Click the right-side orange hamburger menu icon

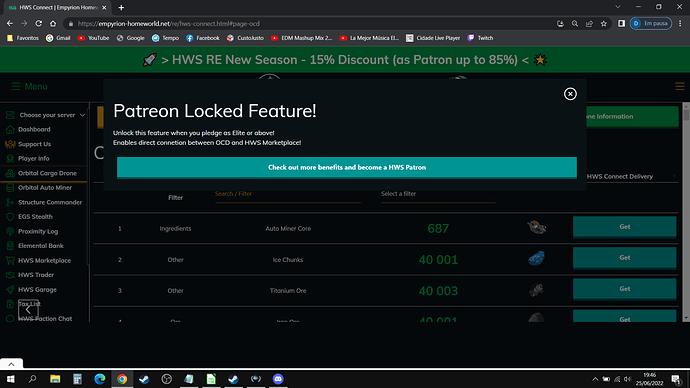[679, 86]
